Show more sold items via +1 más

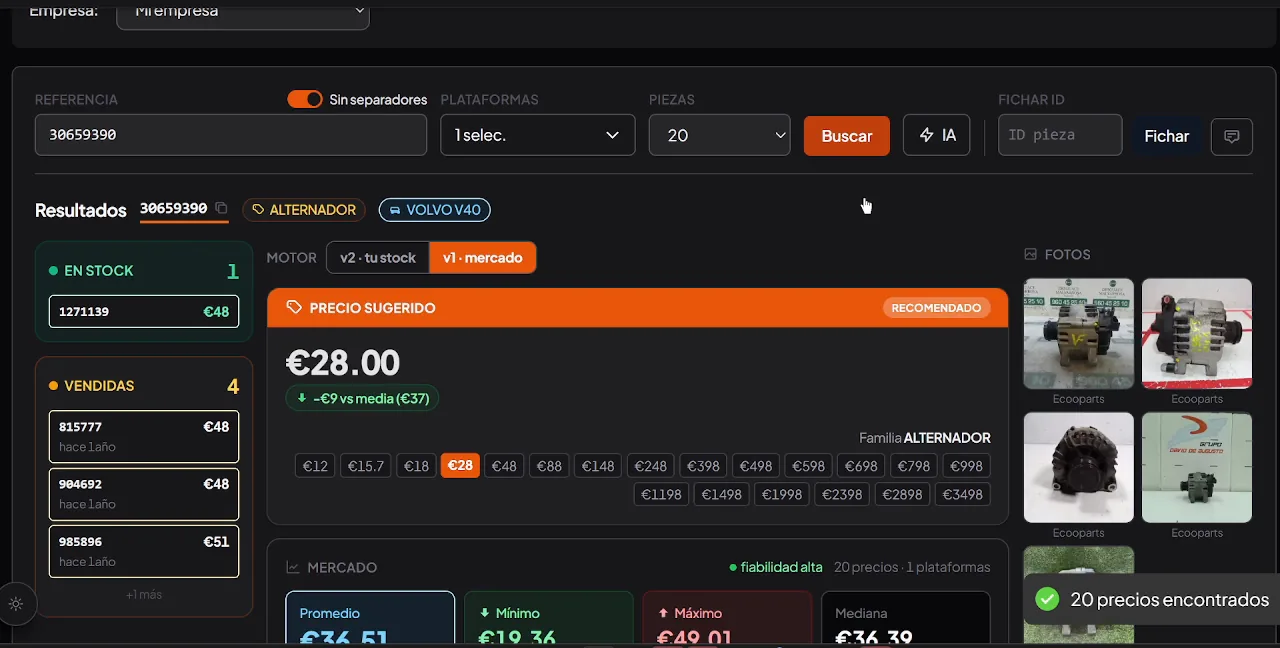click(144, 595)
